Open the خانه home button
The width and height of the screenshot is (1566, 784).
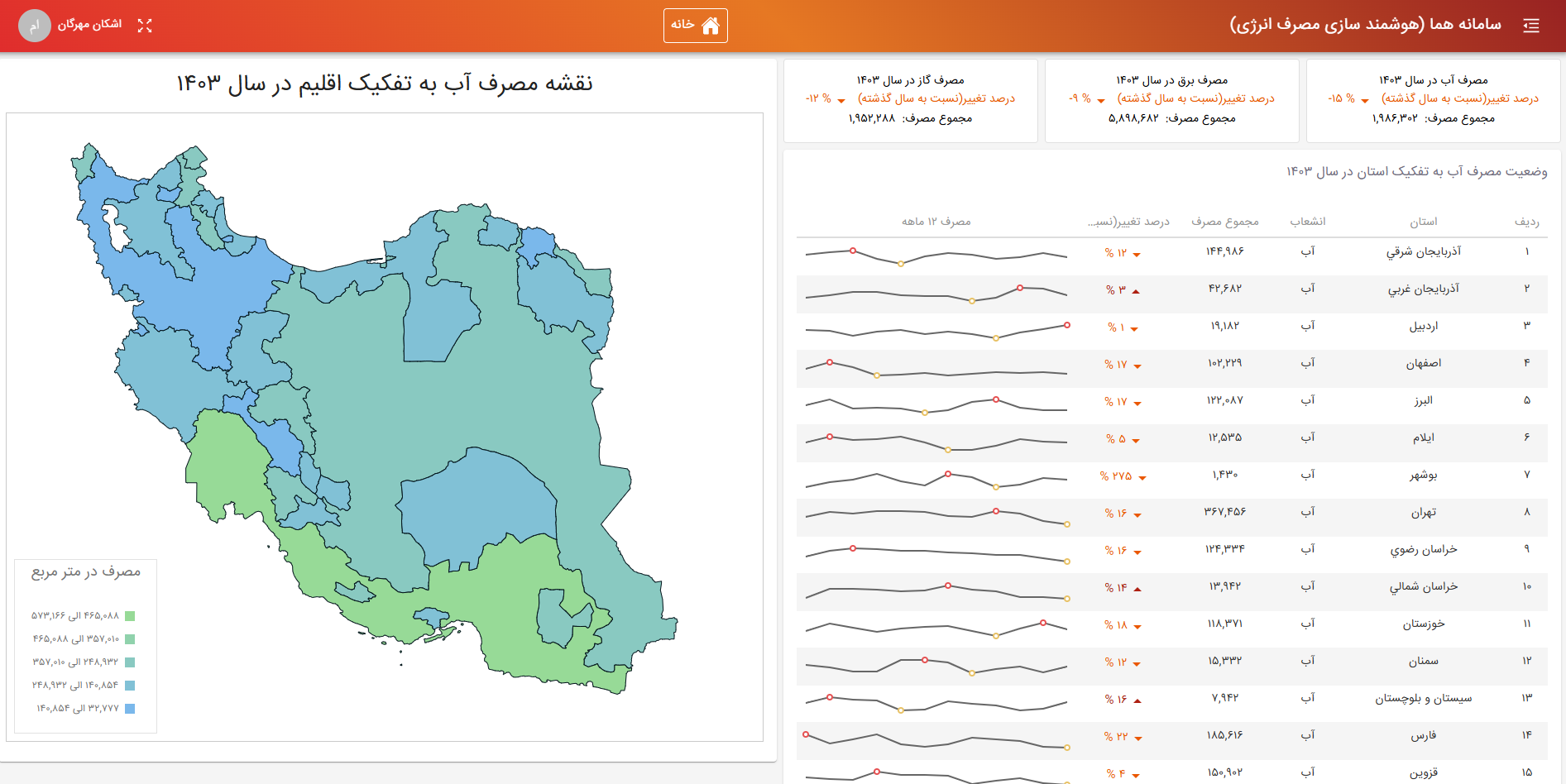point(695,26)
